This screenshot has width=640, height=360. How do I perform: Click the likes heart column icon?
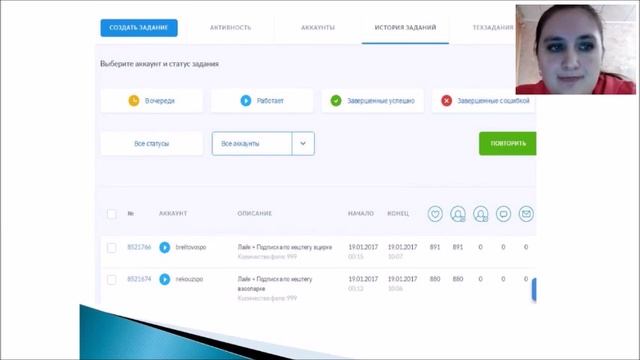435,214
